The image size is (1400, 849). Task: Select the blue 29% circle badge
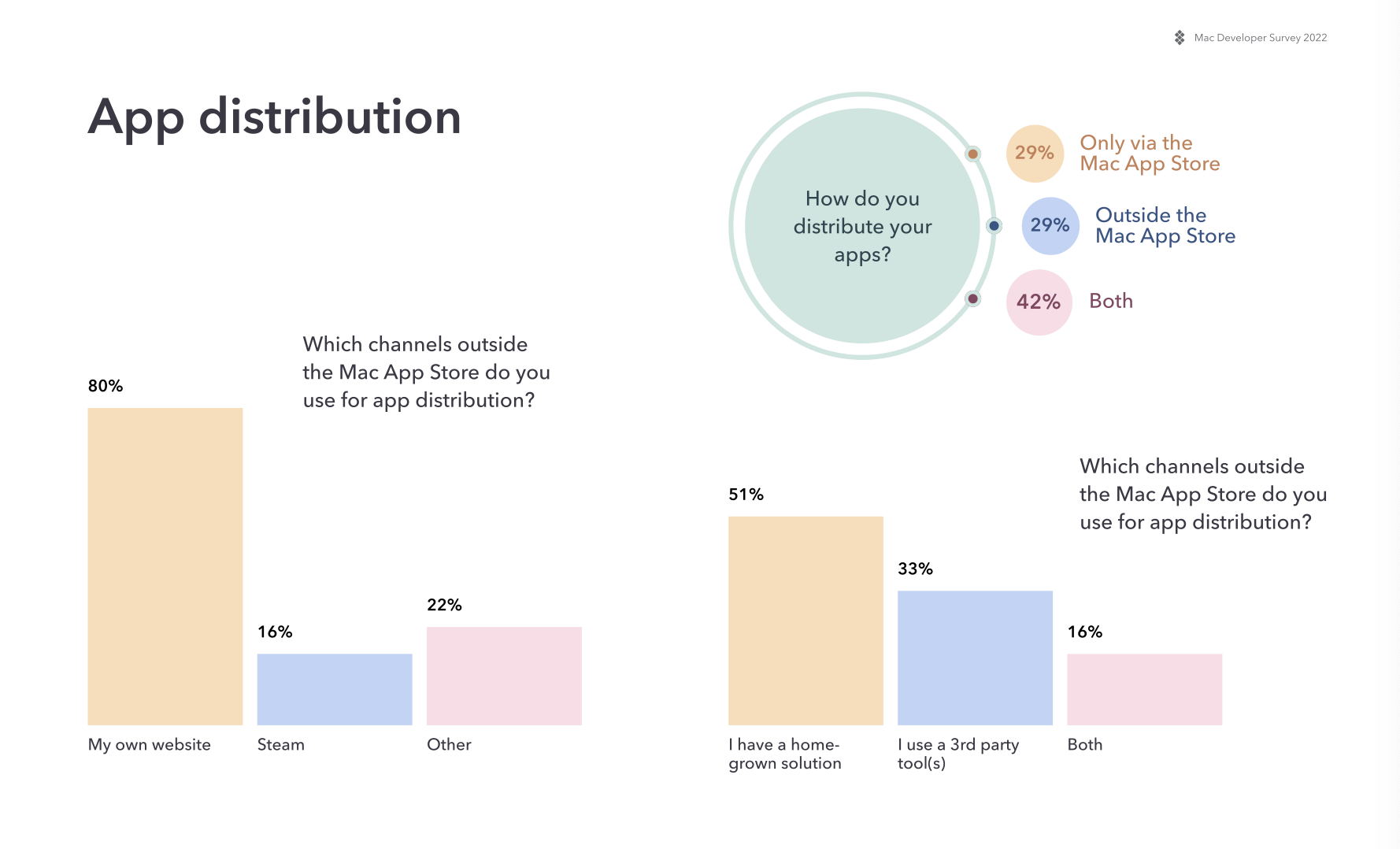click(1050, 225)
